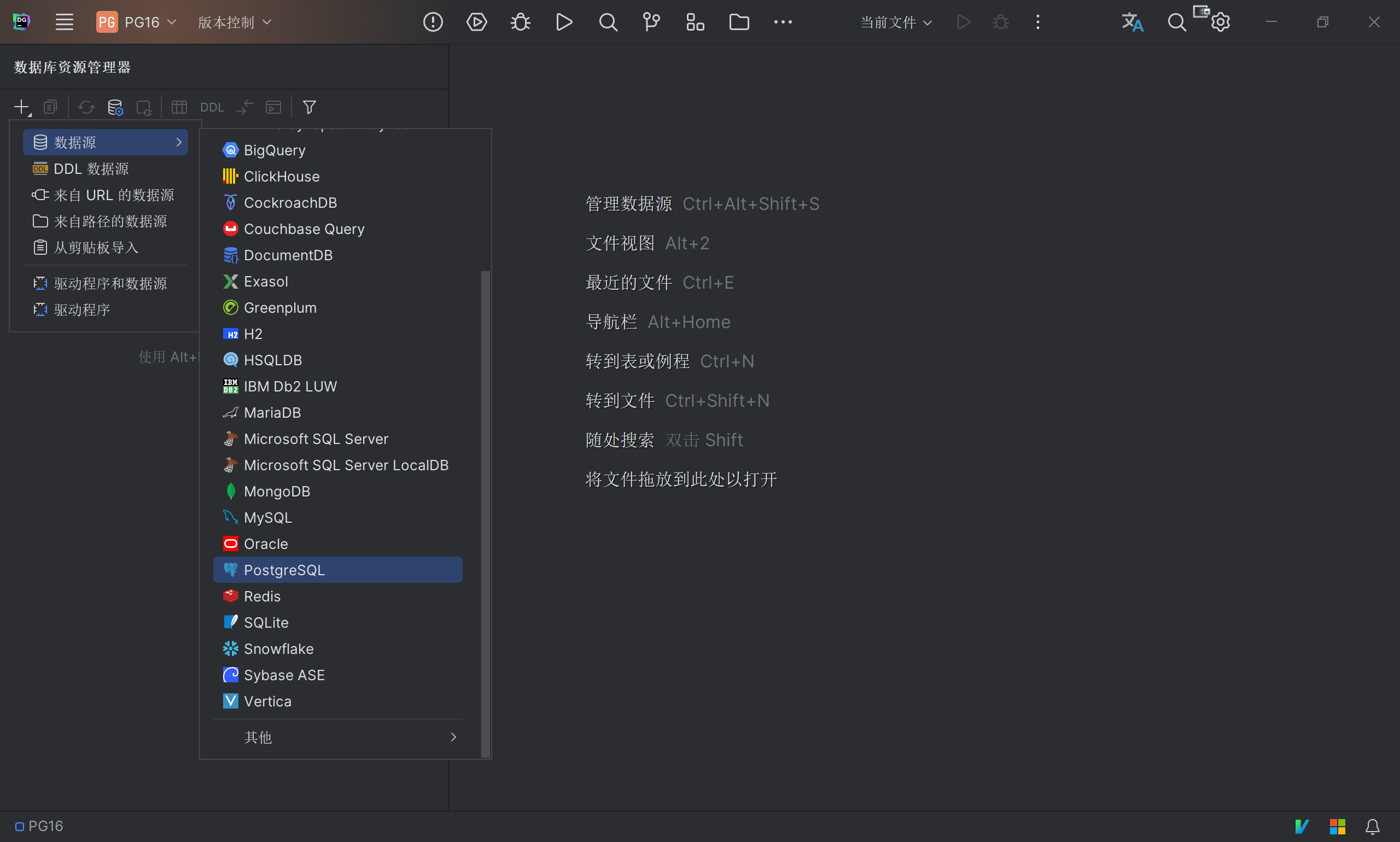The width and height of the screenshot is (1400, 842).
Task: Choose Microsoft SQL Server LocalDB entry
Action: 337,465
